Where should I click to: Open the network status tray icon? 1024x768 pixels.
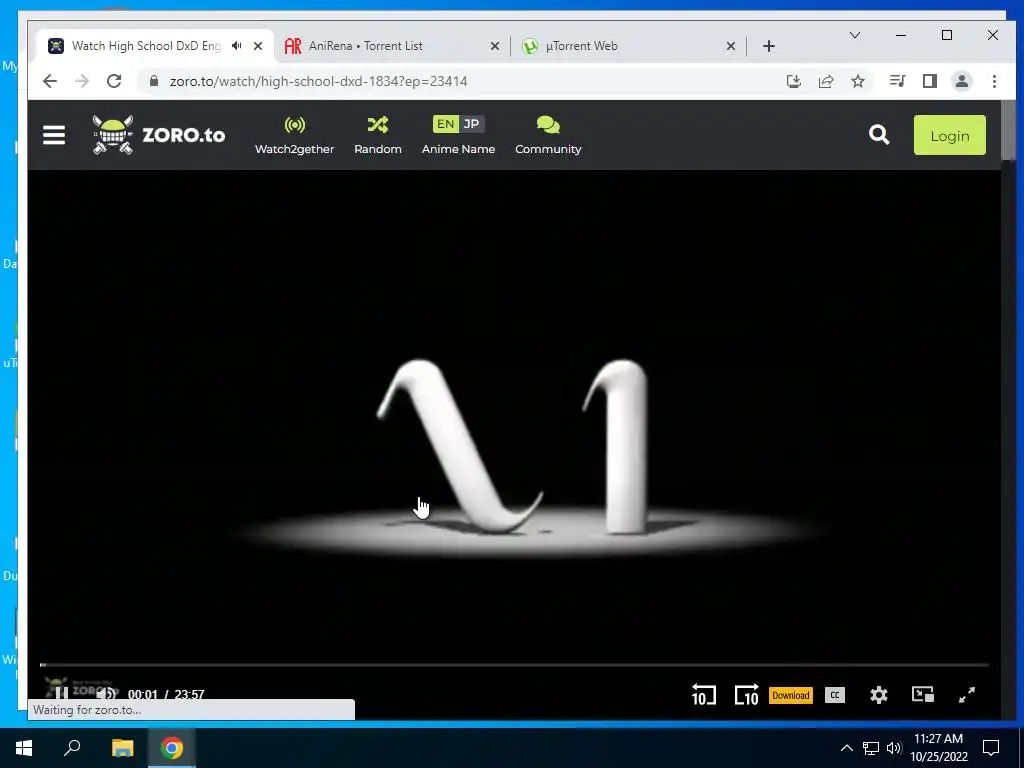(871, 748)
